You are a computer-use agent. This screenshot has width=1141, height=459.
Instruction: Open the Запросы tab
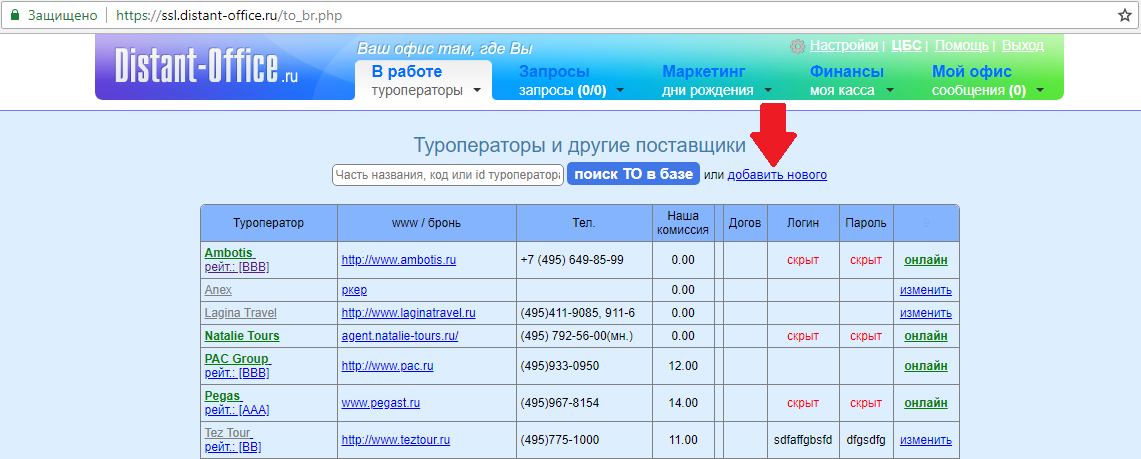[554, 71]
